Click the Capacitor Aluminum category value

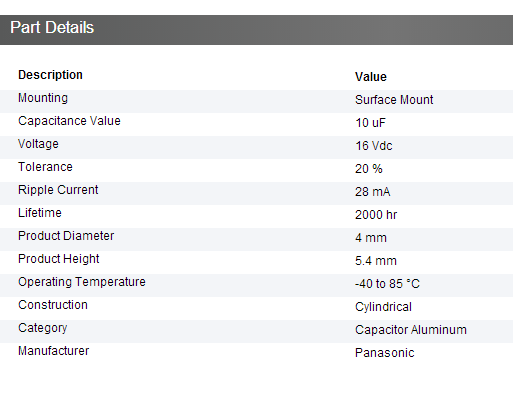(411, 330)
